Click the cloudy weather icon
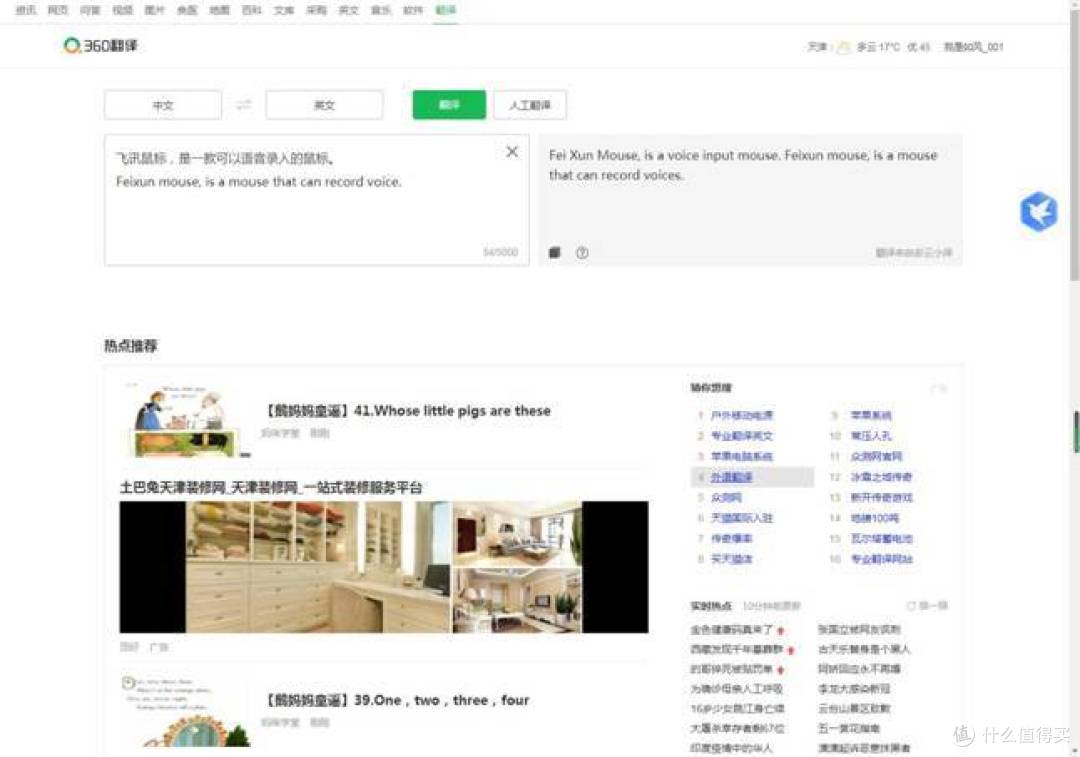The width and height of the screenshot is (1080, 757). (843, 47)
